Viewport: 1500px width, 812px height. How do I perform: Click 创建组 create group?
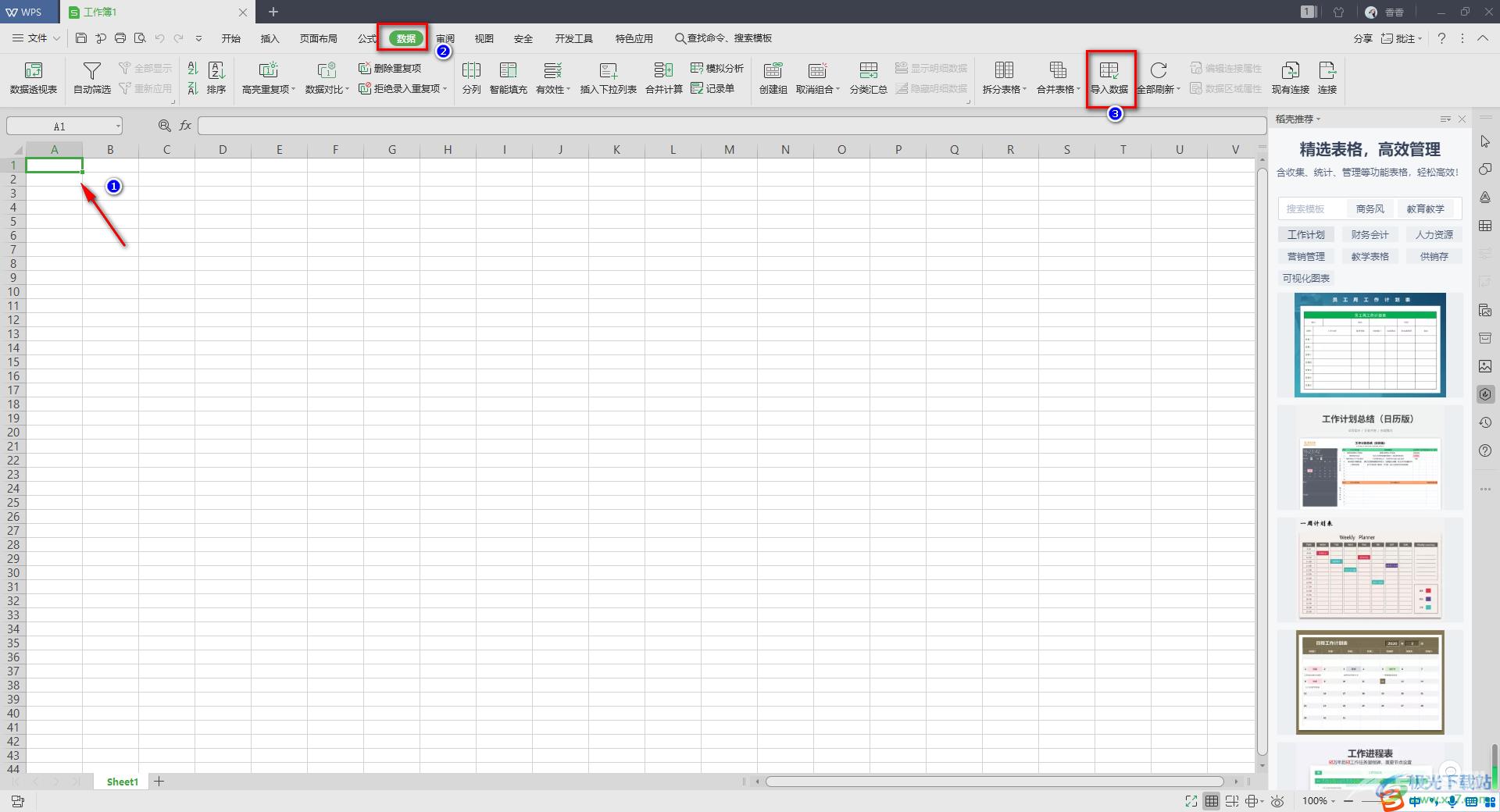coord(773,78)
